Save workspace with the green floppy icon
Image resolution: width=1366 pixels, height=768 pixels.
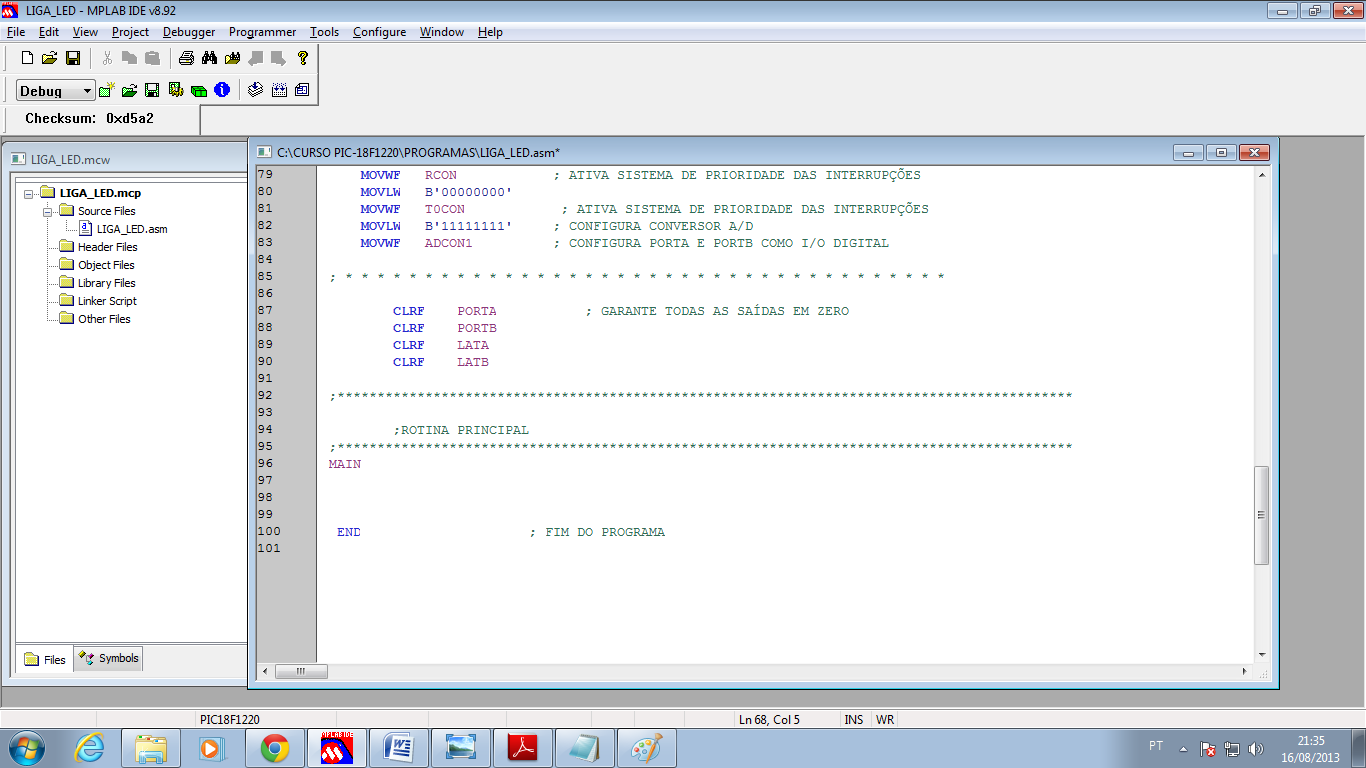point(152,90)
